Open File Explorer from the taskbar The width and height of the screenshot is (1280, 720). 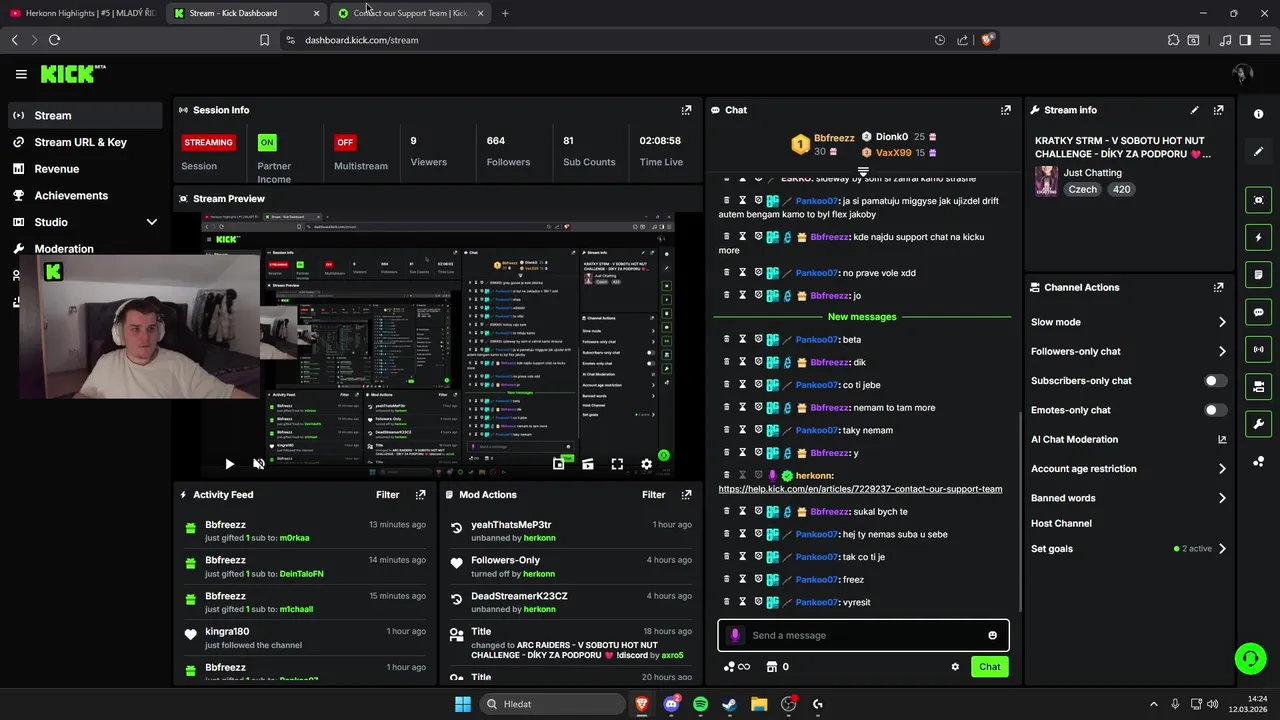759,704
